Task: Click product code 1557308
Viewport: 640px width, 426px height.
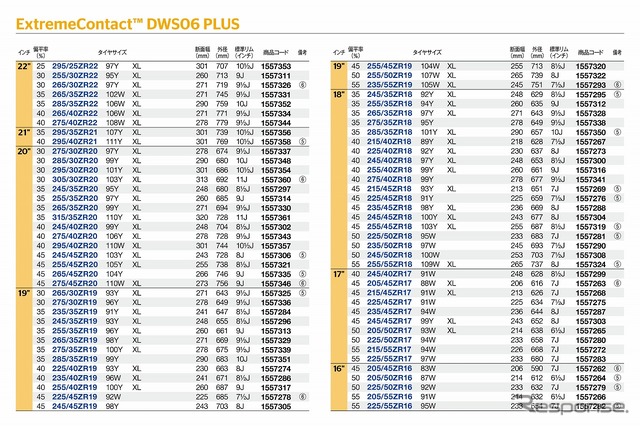Action: [x=591, y=255]
